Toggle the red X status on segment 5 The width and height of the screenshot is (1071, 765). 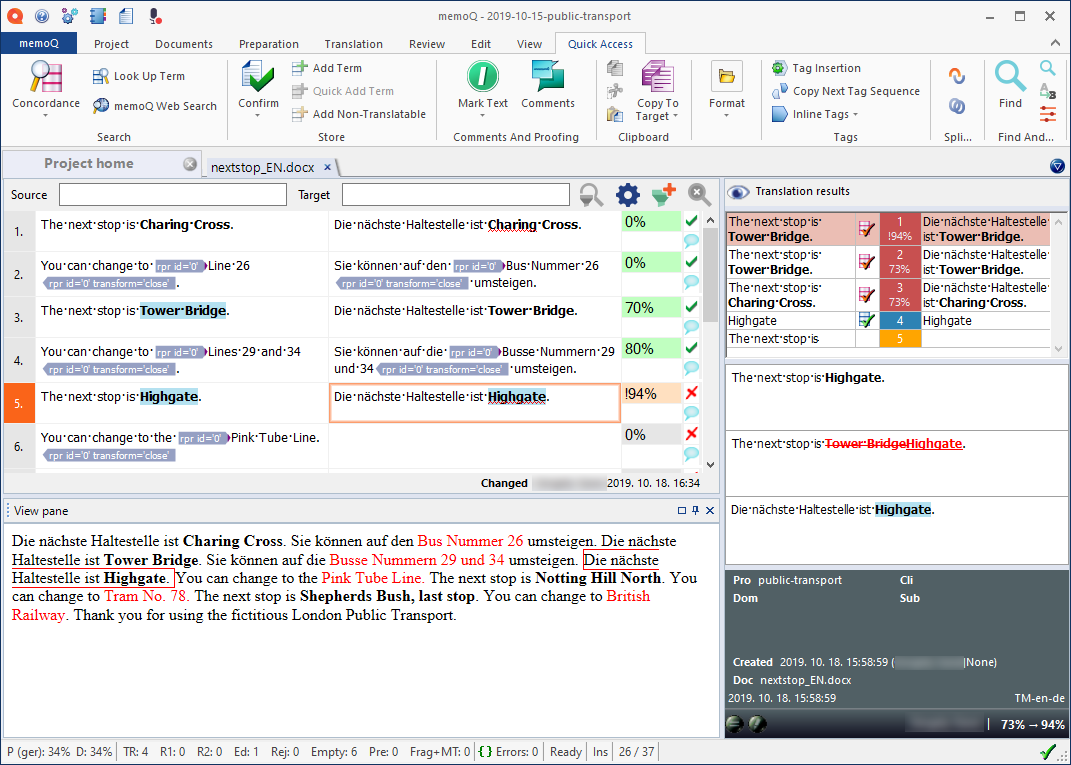691,392
